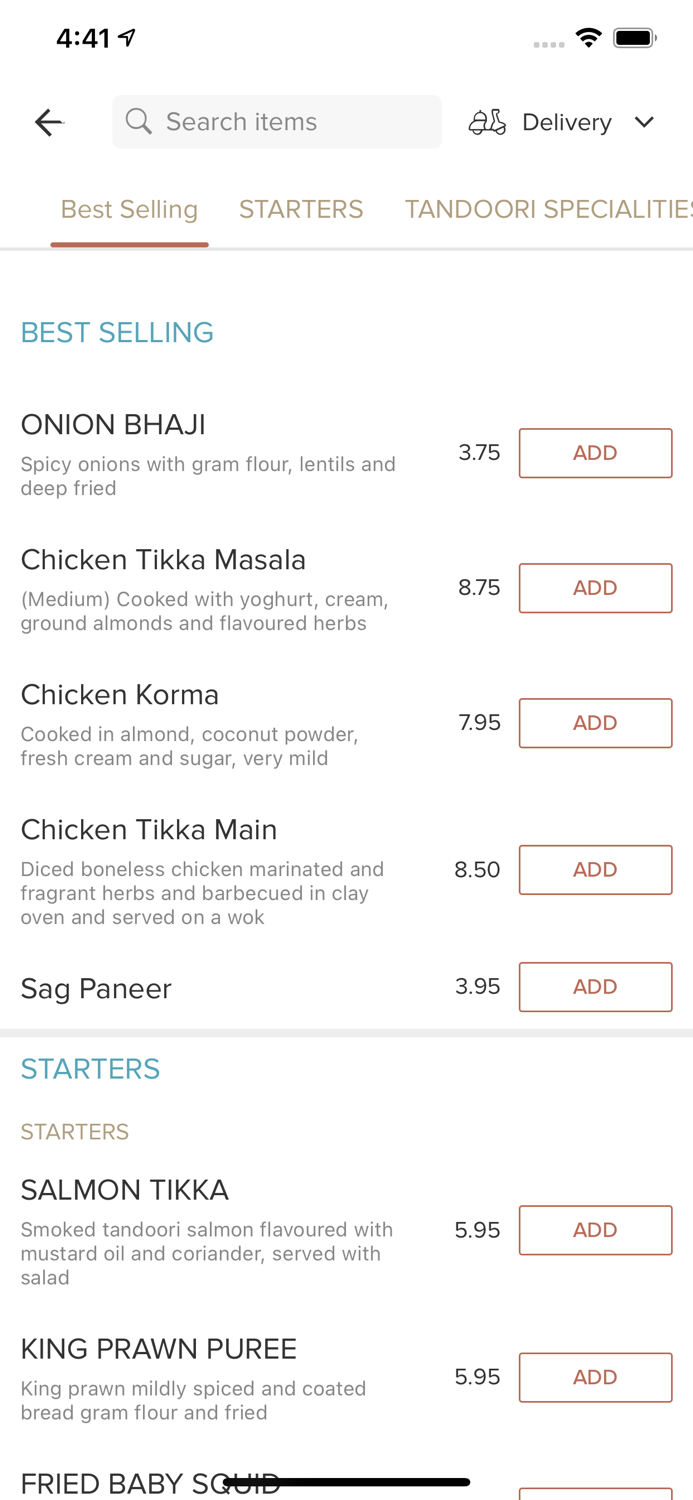Image resolution: width=693 pixels, height=1500 pixels.
Task: Focus the Search items field
Action: click(290, 122)
